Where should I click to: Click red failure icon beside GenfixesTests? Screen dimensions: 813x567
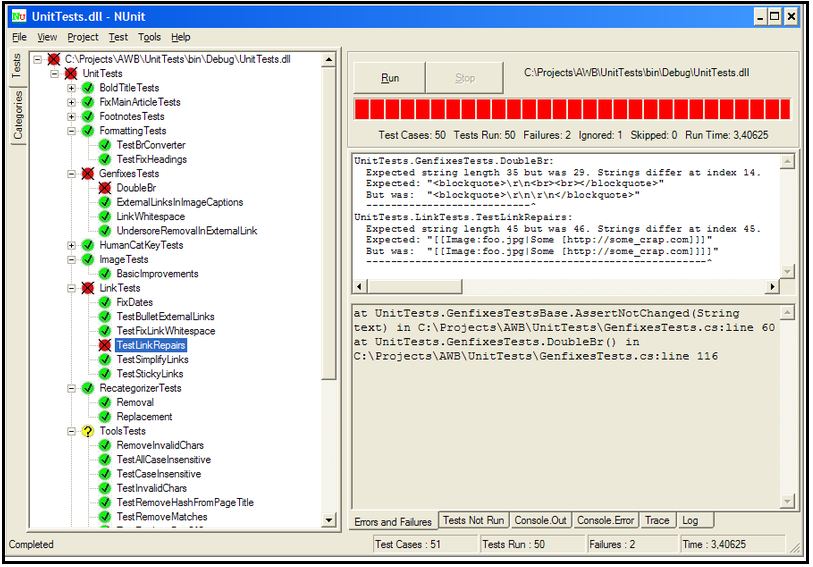(88, 174)
